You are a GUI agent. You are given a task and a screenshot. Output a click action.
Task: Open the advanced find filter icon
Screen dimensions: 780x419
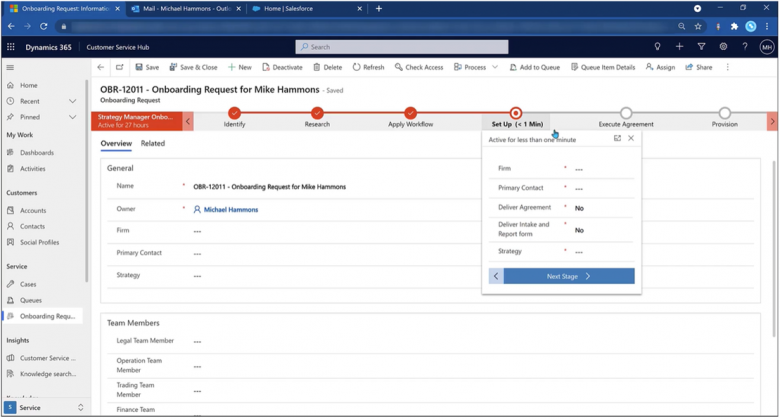click(x=701, y=46)
